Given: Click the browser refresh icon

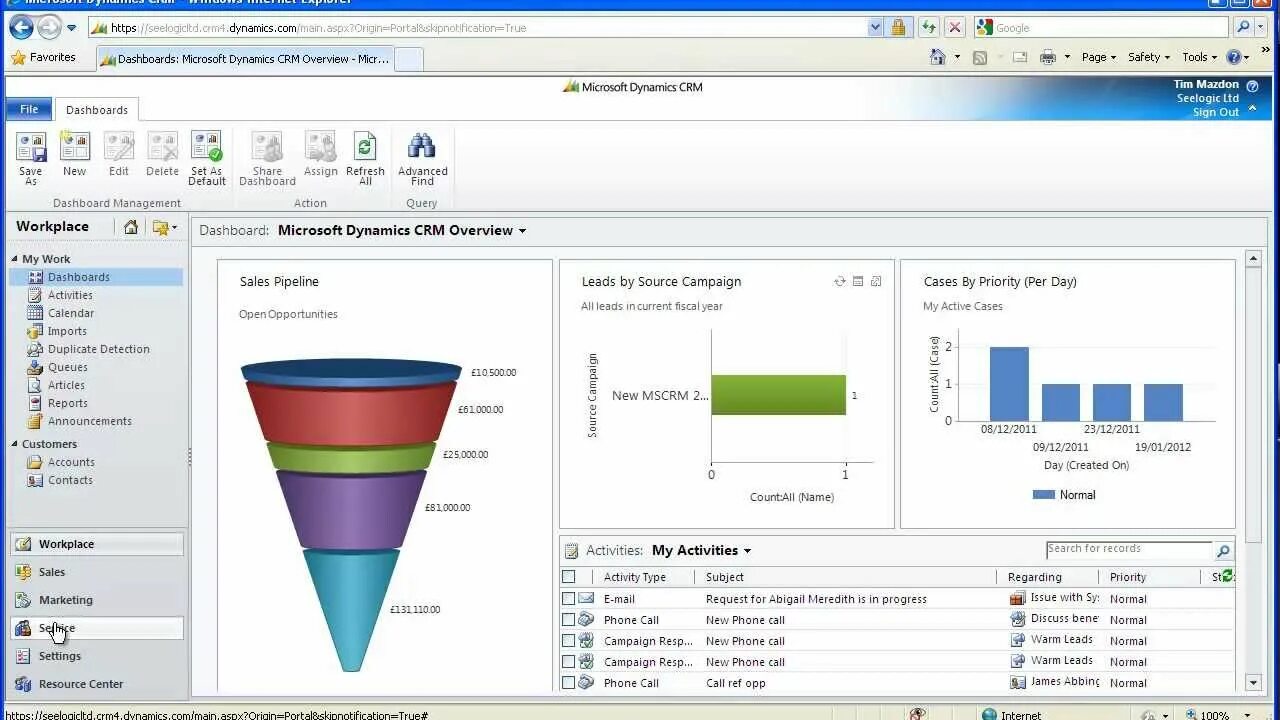Looking at the screenshot, I should [929, 28].
